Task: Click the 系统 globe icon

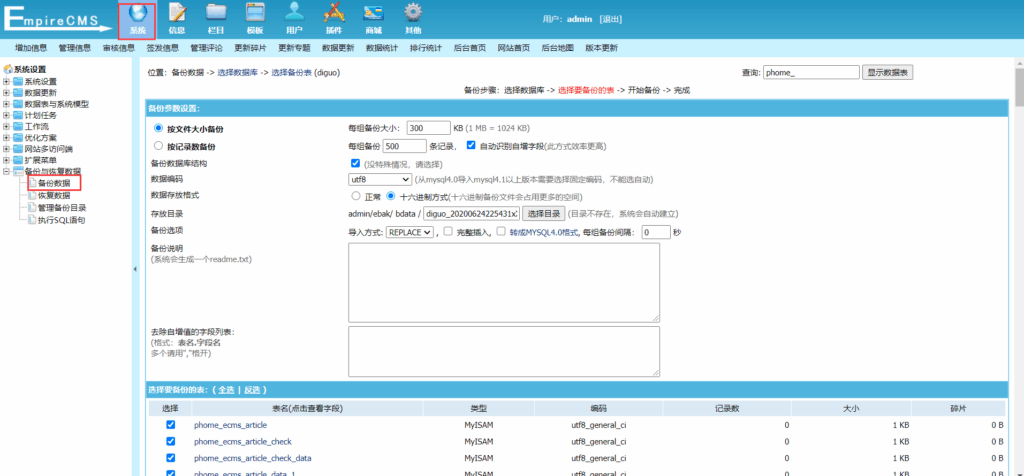Action: [x=138, y=18]
